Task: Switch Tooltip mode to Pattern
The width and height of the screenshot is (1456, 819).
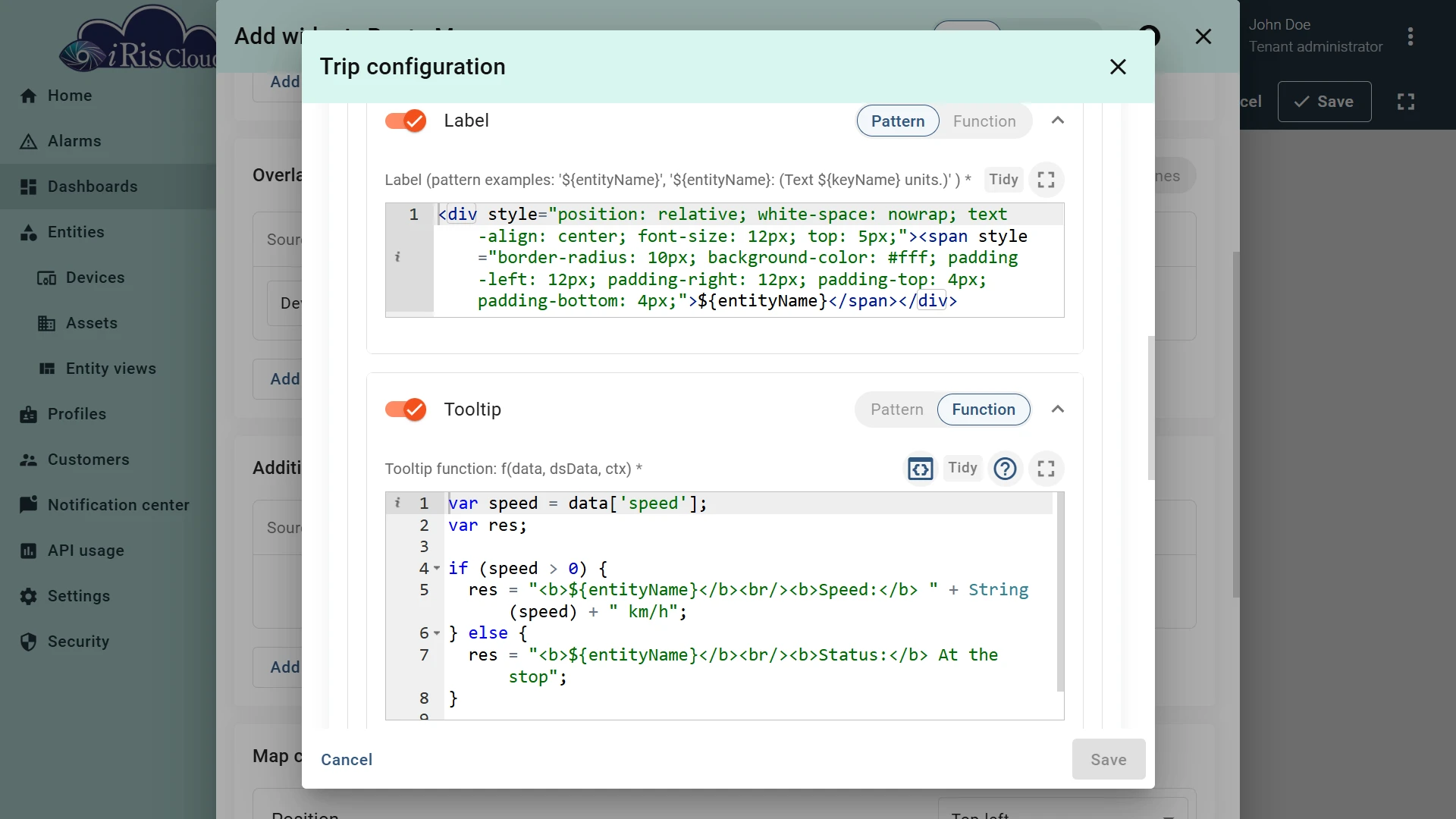Action: point(896,409)
